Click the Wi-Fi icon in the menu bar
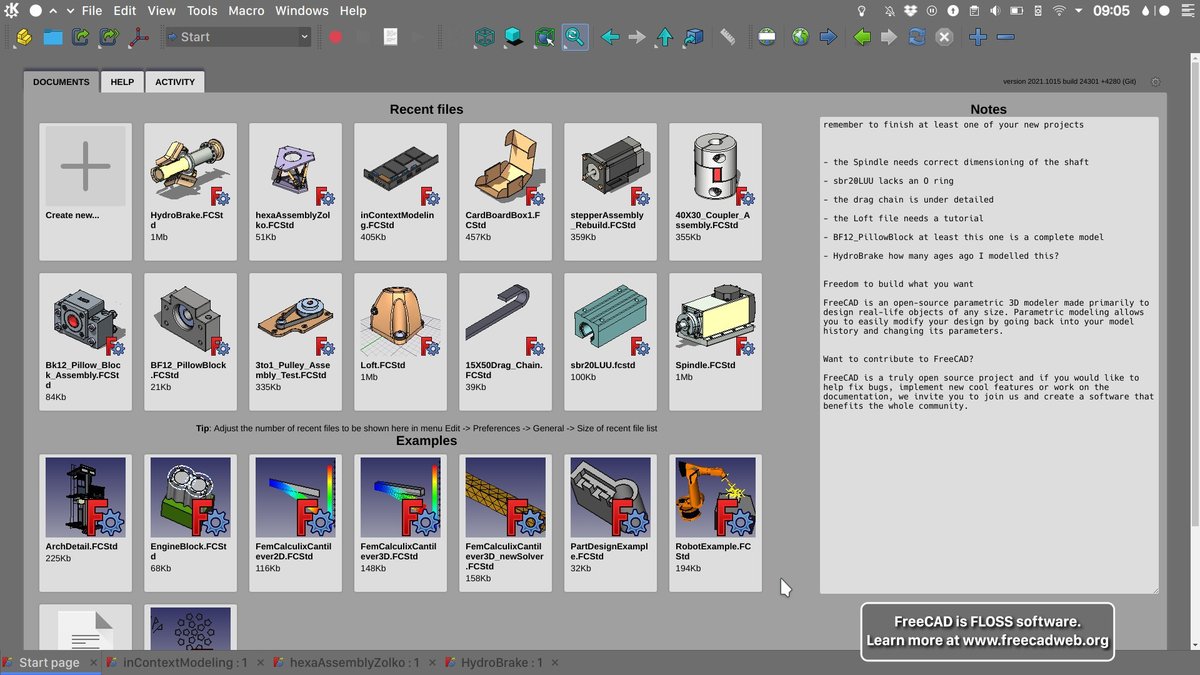The image size is (1200, 675). (x=1060, y=10)
